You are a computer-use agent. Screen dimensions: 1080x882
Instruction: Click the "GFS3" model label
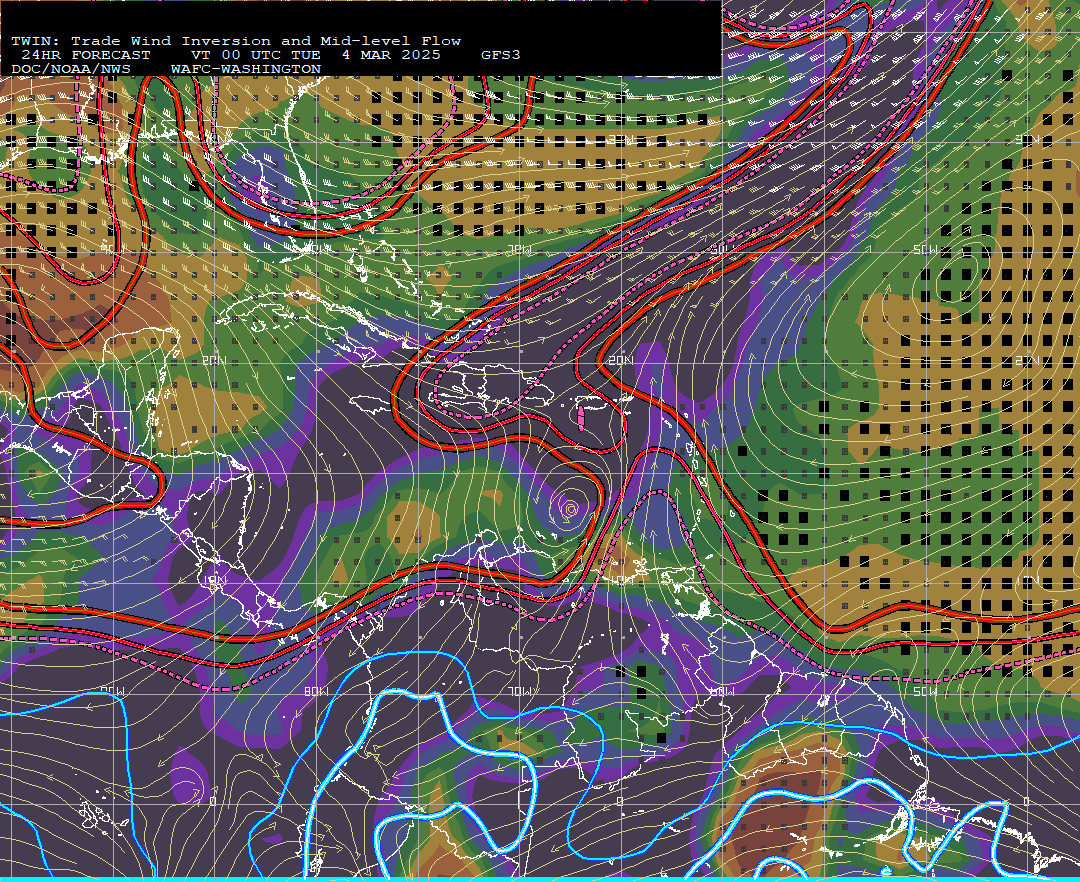[x=500, y=55]
